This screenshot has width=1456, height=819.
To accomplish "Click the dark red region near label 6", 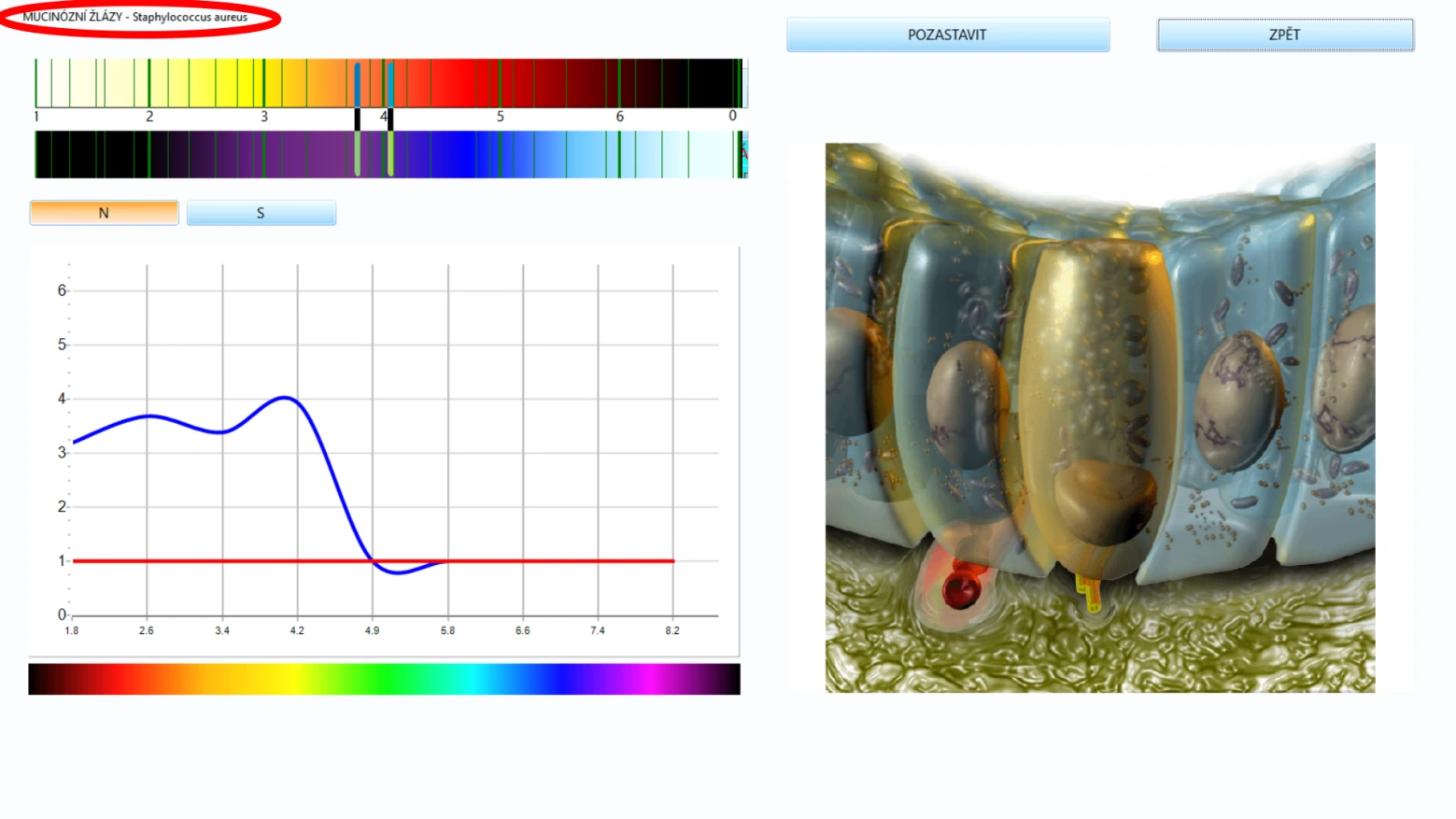I will coord(598,83).
